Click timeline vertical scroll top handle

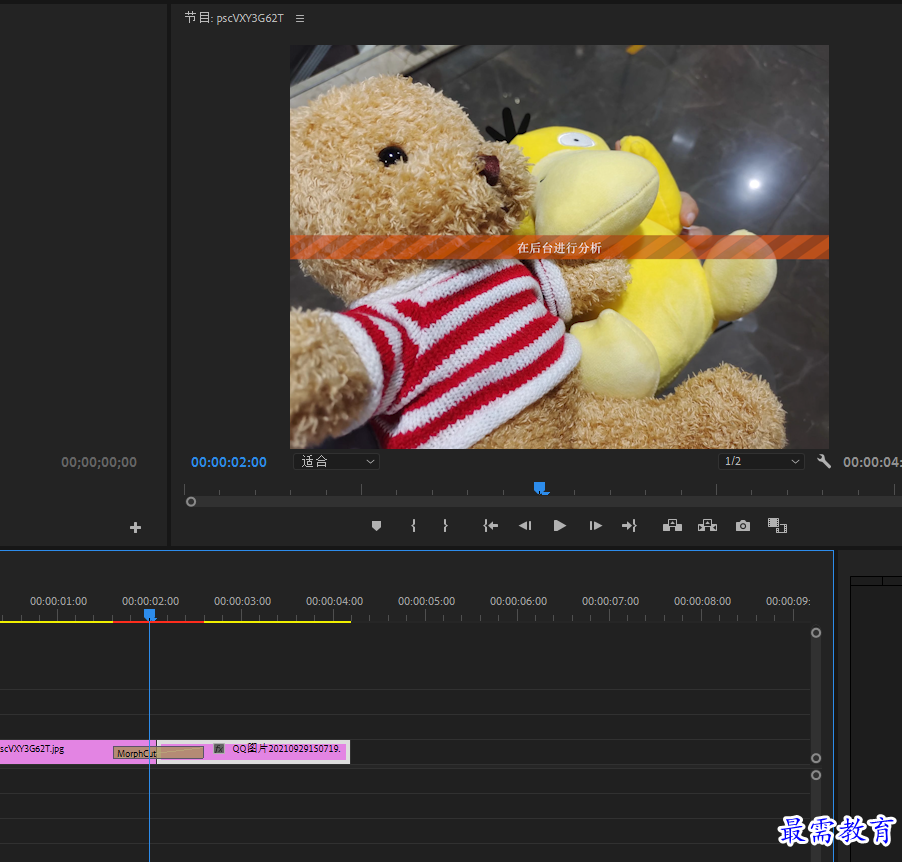coord(816,632)
